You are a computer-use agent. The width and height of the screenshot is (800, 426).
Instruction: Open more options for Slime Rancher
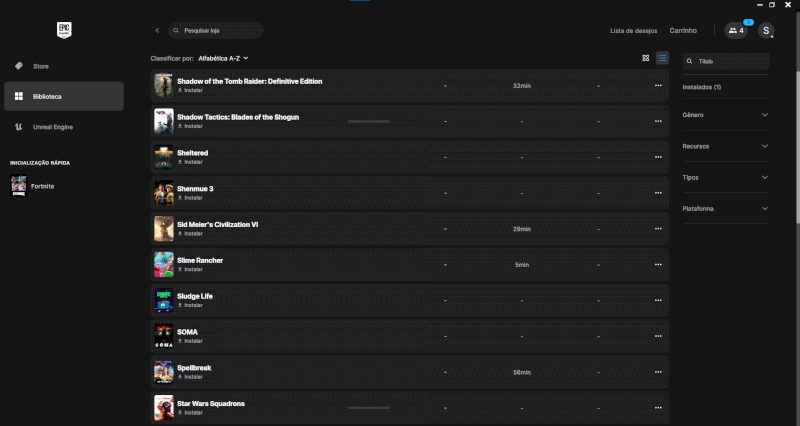[658, 265]
